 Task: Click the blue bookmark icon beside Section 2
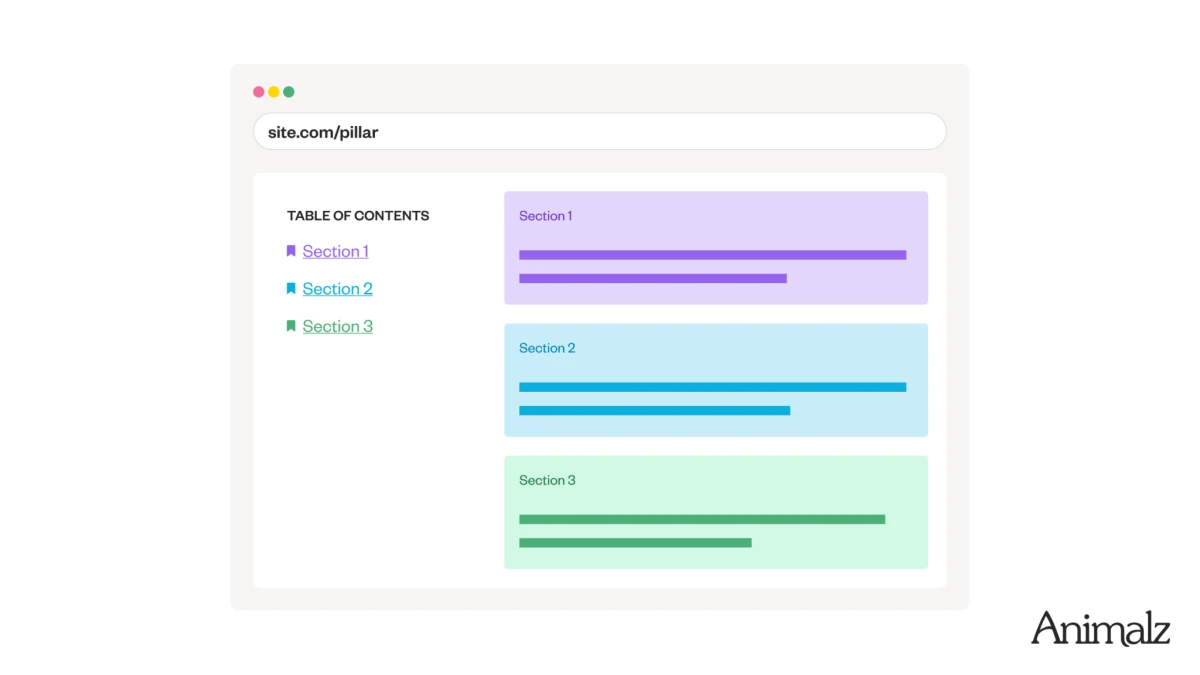coord(291,288)
